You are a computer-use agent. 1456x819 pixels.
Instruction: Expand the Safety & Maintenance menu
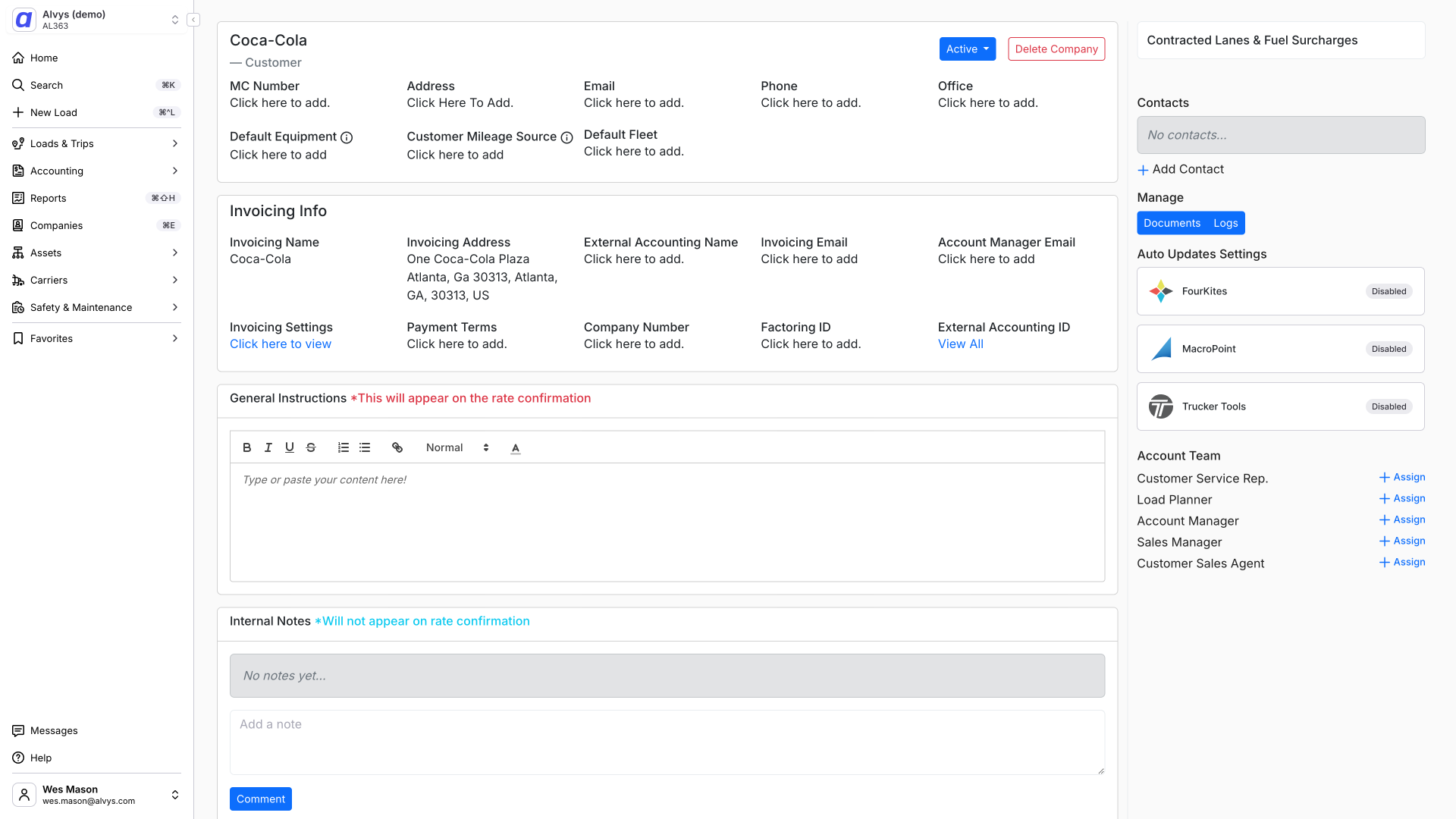point(96,307)
